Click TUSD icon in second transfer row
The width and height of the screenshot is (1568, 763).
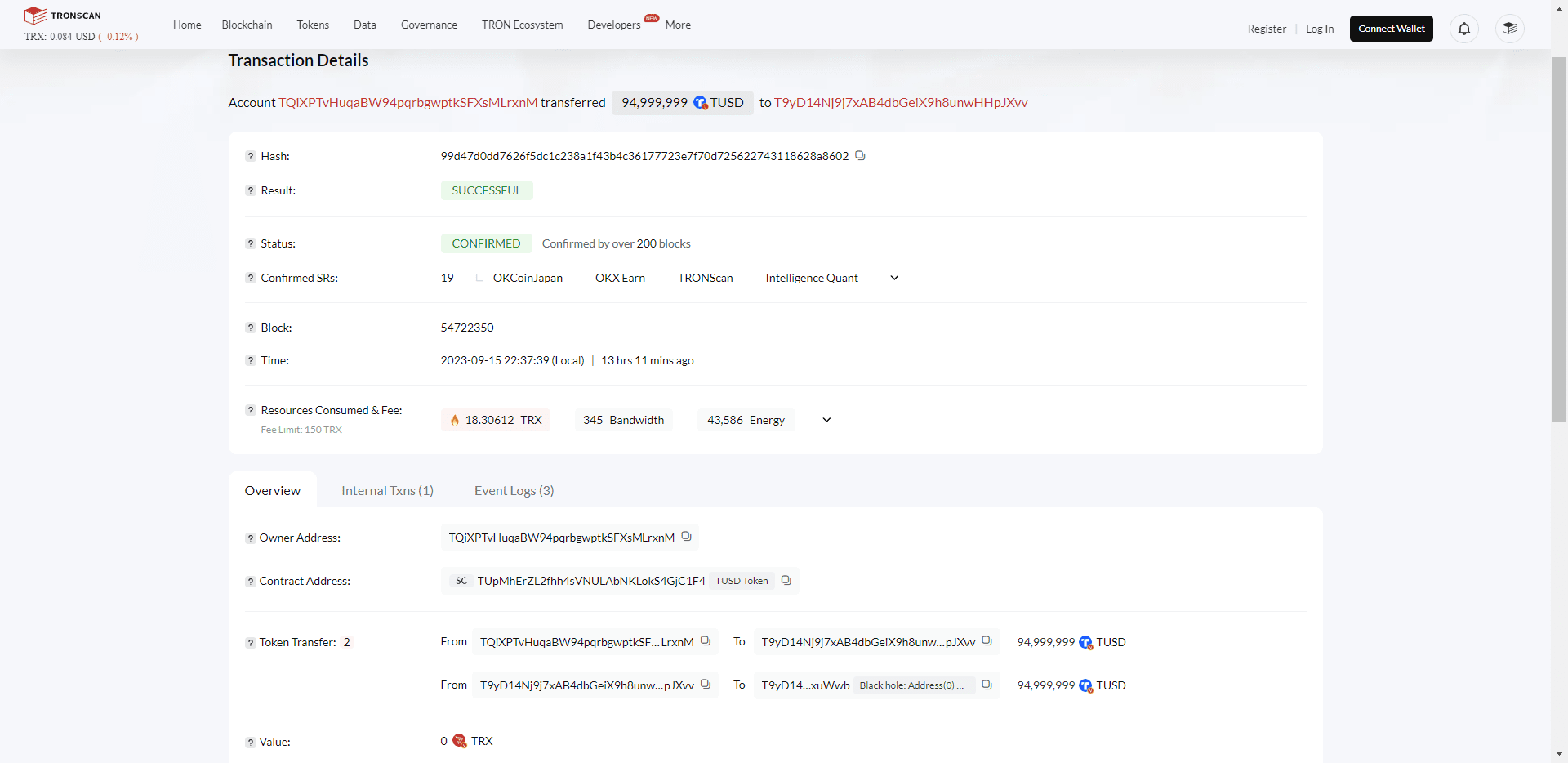click(x=1086, y=686)
